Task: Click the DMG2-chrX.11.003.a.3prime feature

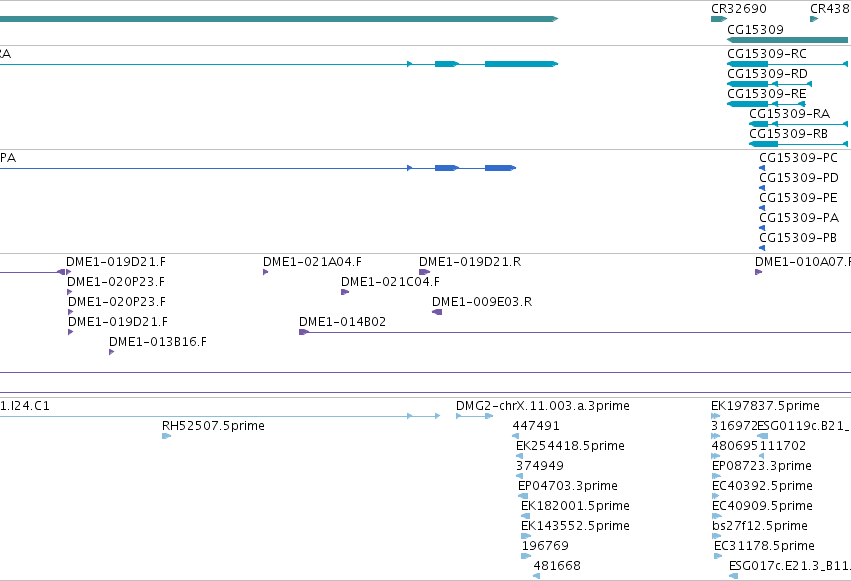Action: (x=474, y=416)
